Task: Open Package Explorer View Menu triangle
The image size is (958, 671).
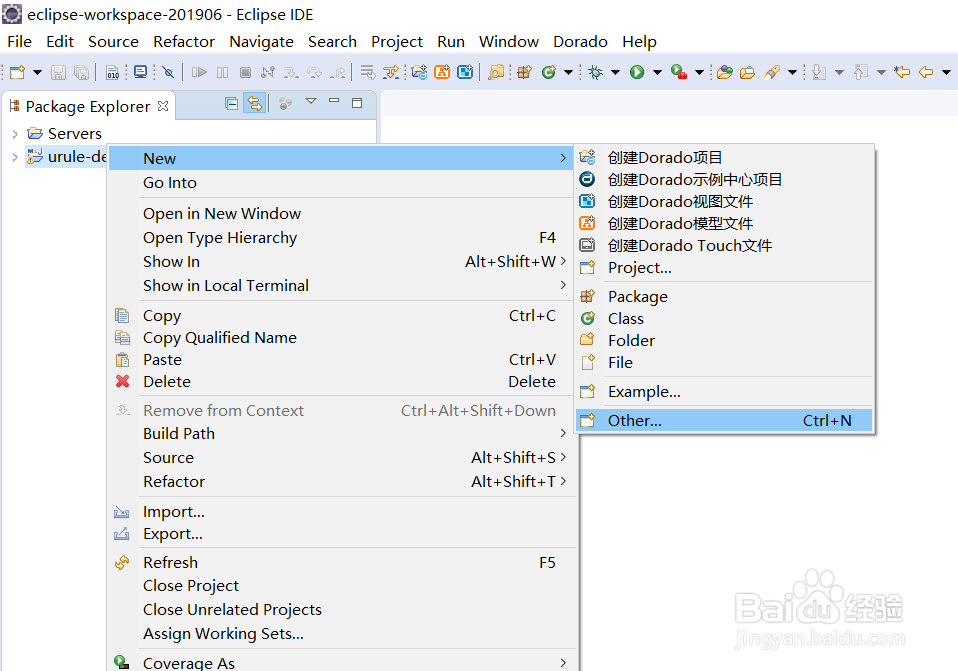Action: (x=311, y=101)
